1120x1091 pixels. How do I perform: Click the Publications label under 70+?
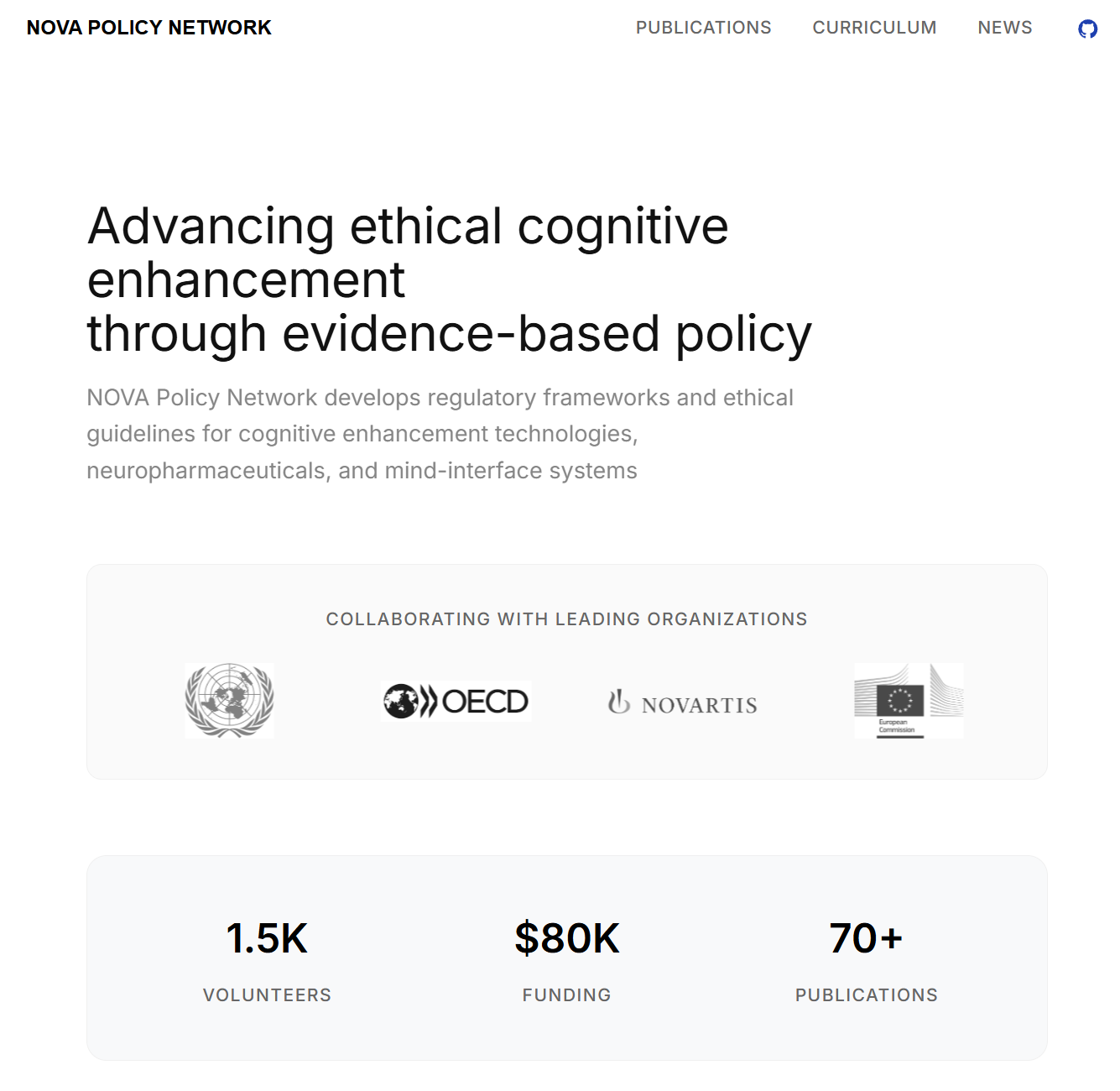click(866, 995)
